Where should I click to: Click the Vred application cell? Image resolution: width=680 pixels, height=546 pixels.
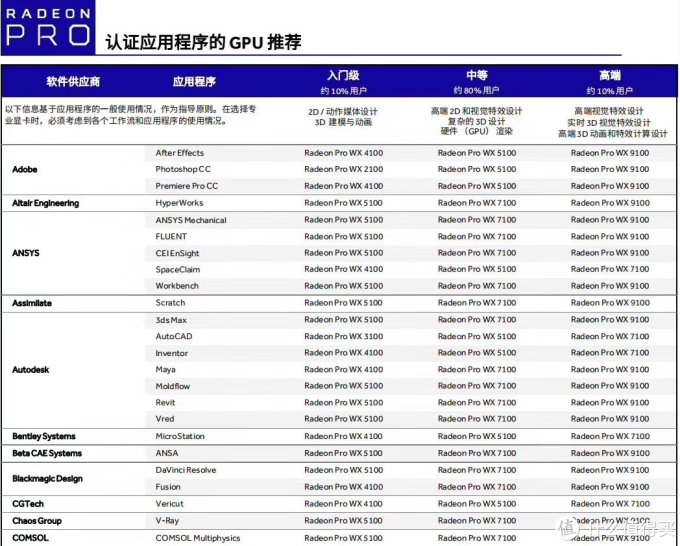coord(164,419)
